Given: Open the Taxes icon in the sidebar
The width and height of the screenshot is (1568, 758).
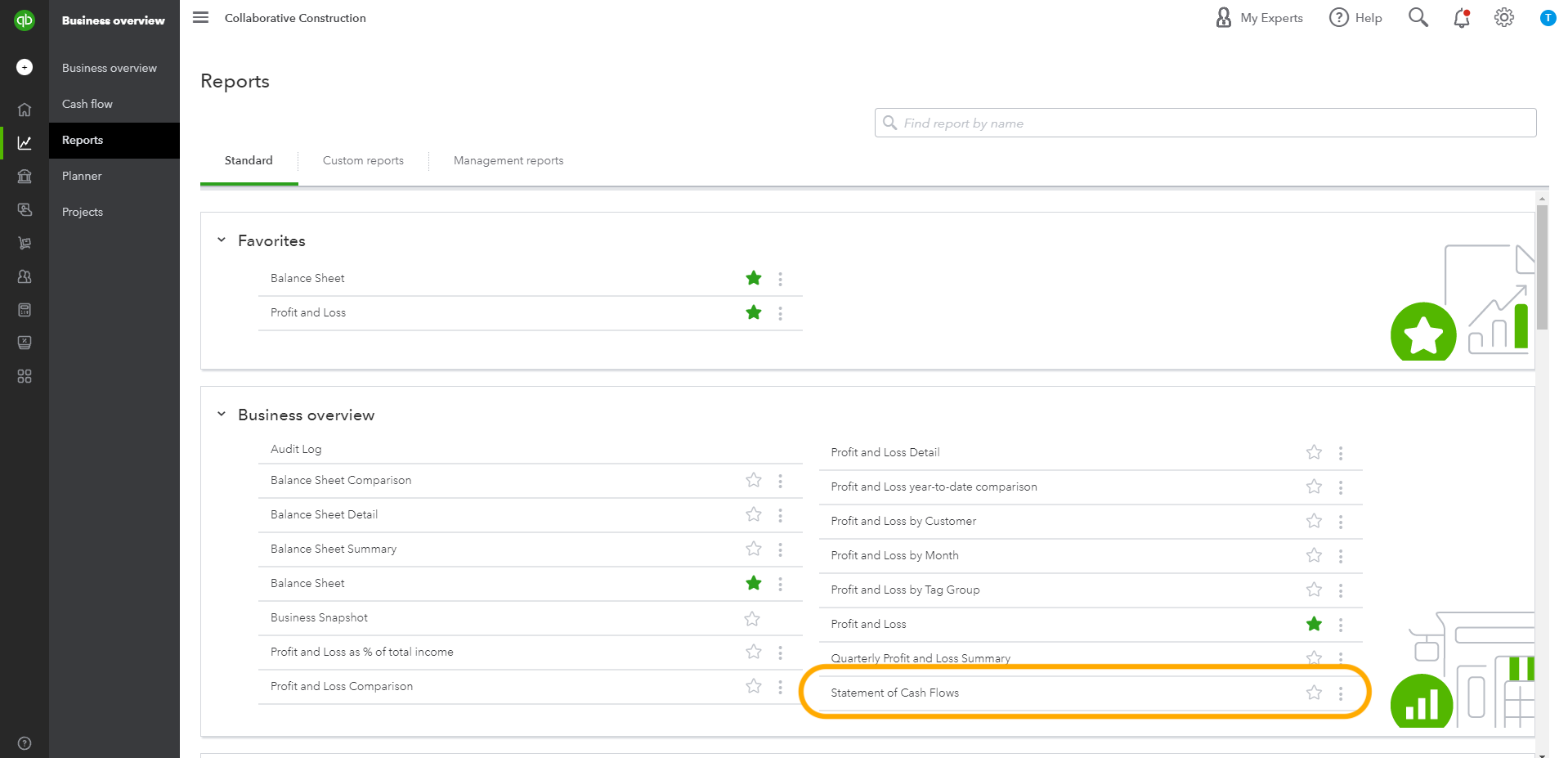Looking at the screenshot, I should (25, 343).
